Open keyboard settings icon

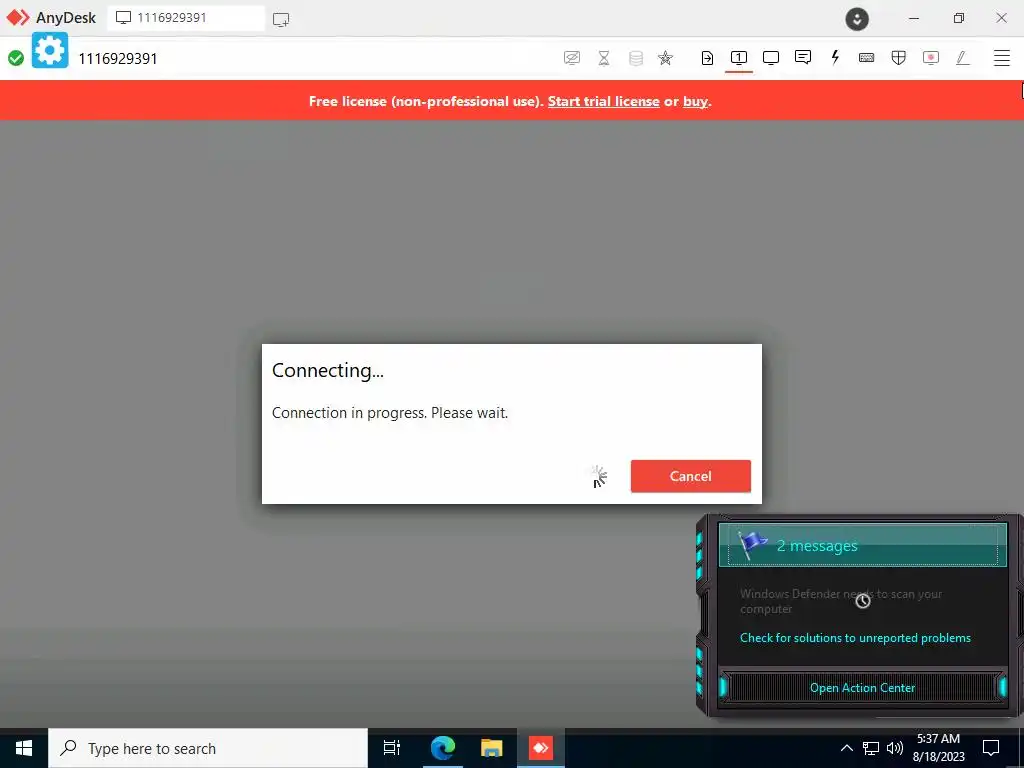point(867,58)
